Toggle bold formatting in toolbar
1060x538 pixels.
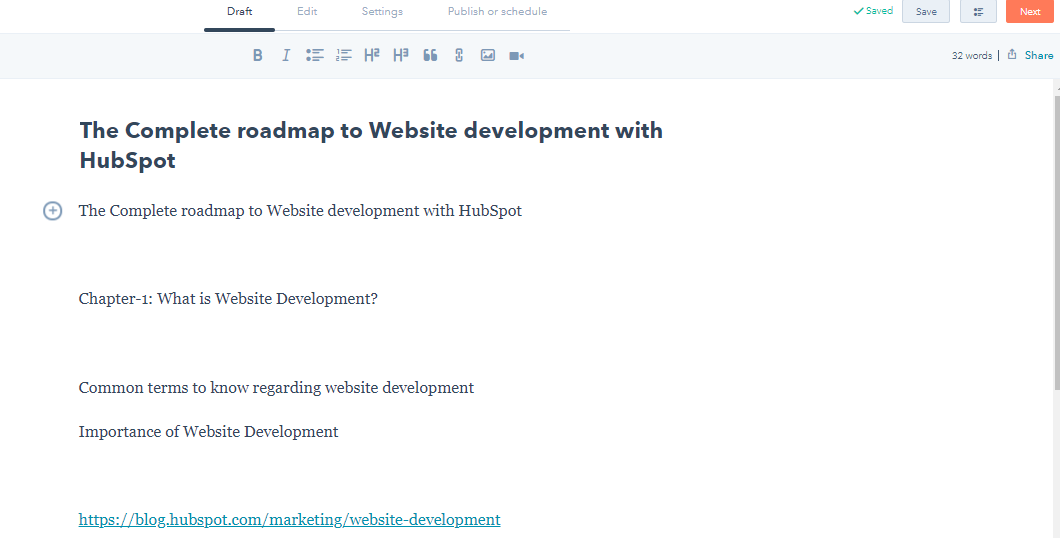point(258,55)
